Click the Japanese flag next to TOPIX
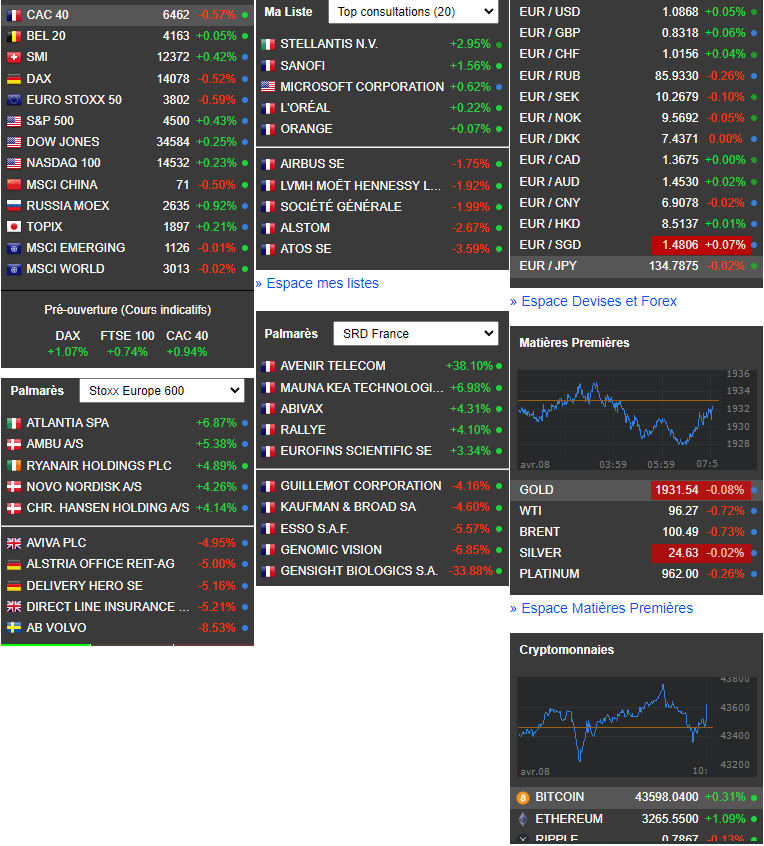The width and height of the screenshot is (764, 846). [x=13, y=227]
